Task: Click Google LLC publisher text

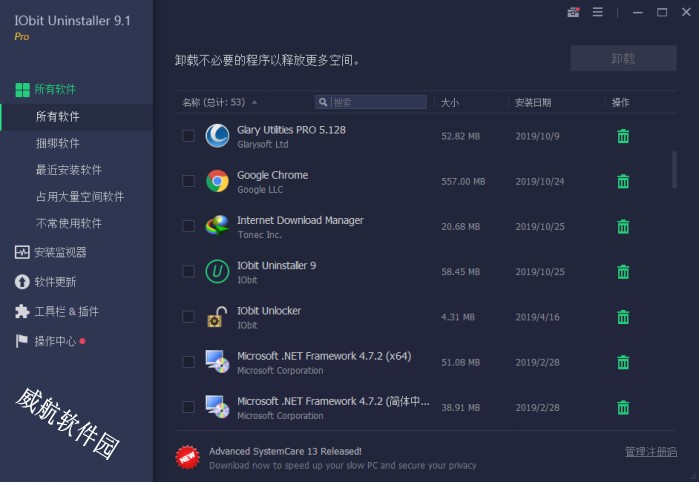Action: [x=260, y=190]
